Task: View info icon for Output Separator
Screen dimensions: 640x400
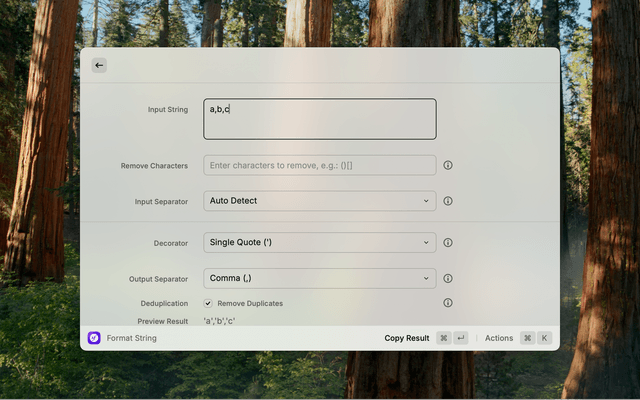Action: coord(448,278)
